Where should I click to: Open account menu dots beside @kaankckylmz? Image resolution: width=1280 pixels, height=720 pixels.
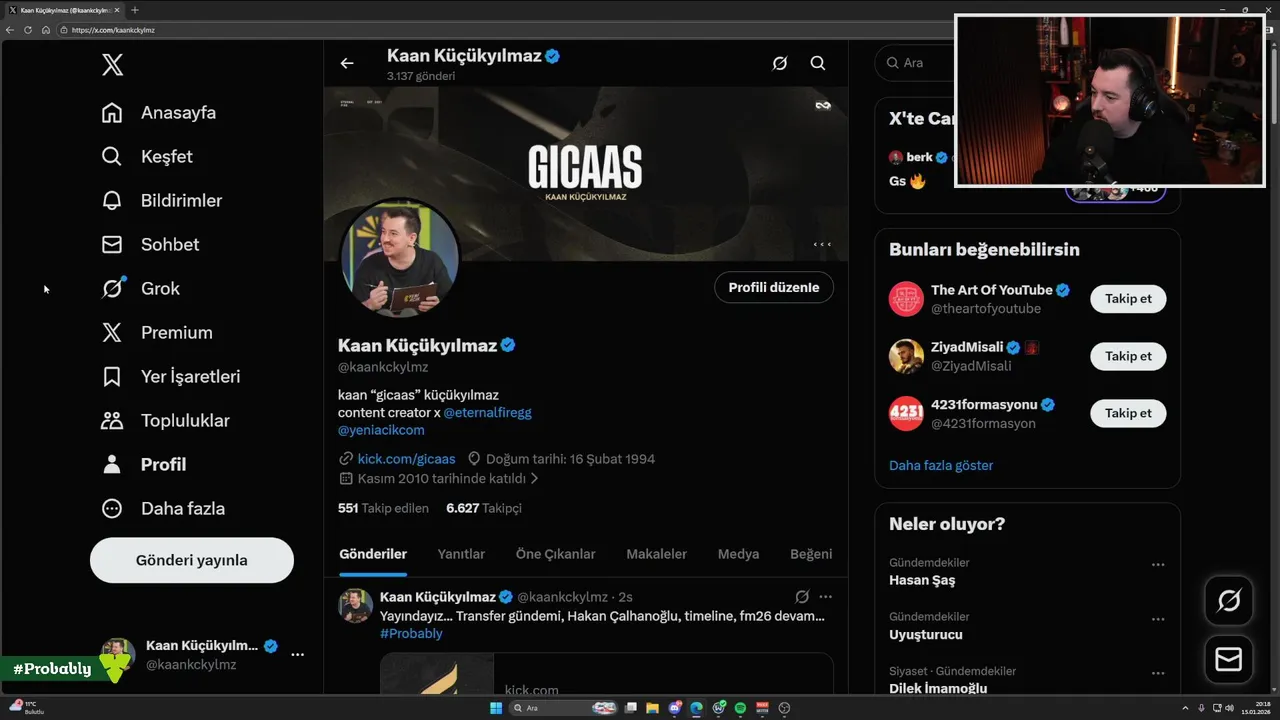[x=297, y=655]
